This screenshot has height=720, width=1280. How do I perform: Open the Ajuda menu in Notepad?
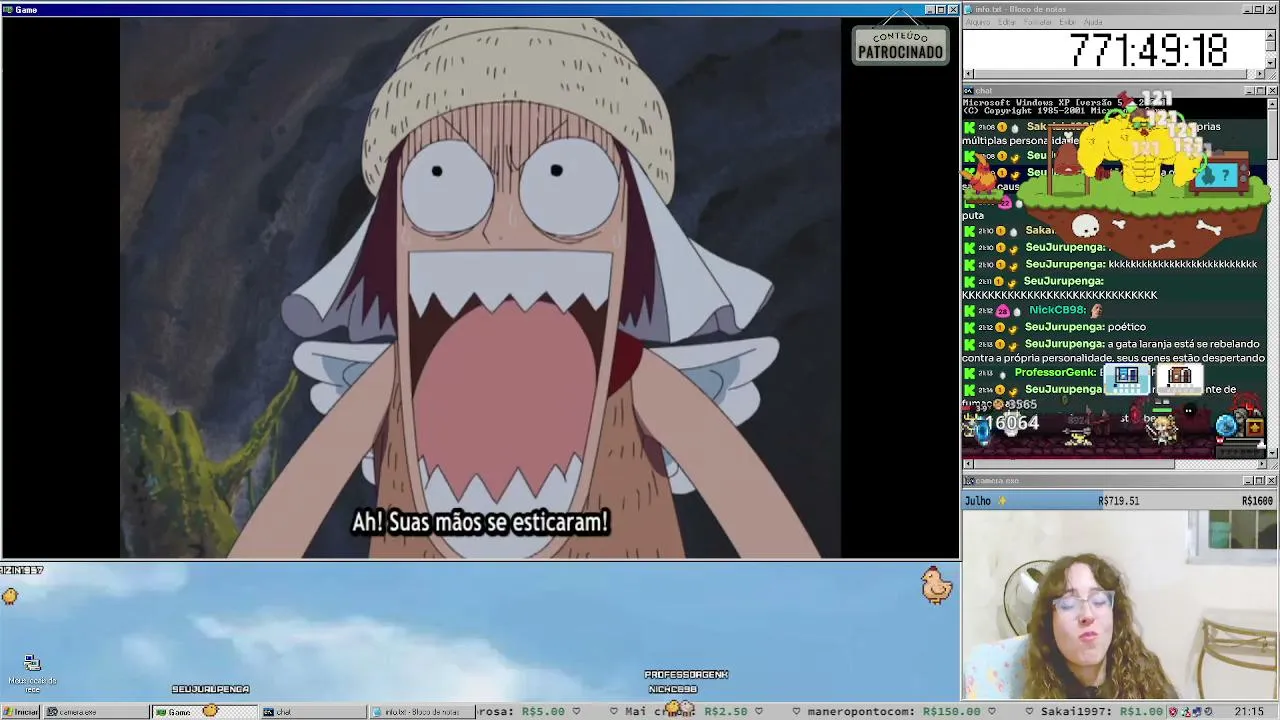click(x=1093, y=22)
